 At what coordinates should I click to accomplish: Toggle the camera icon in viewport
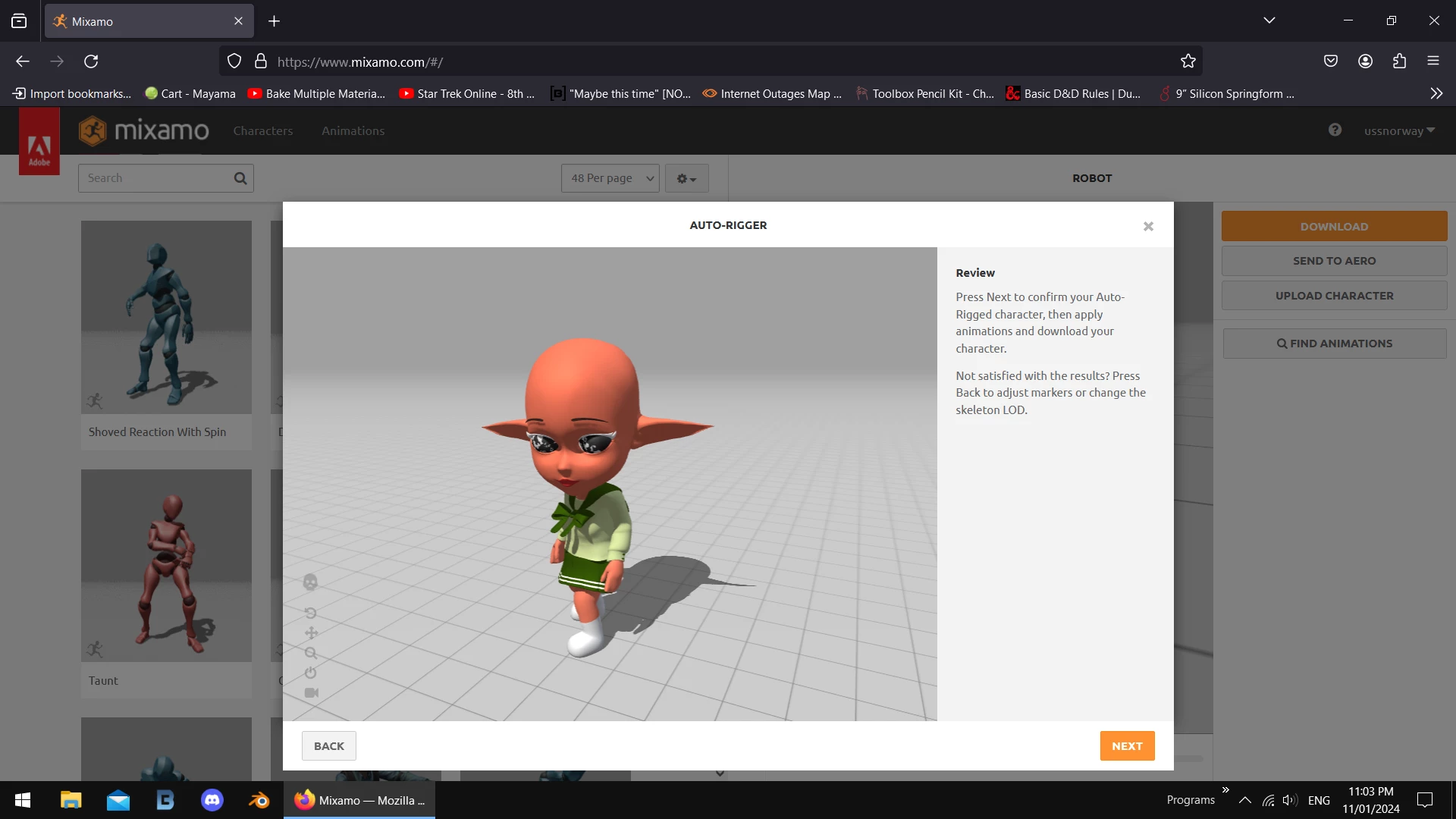point(311,692)
